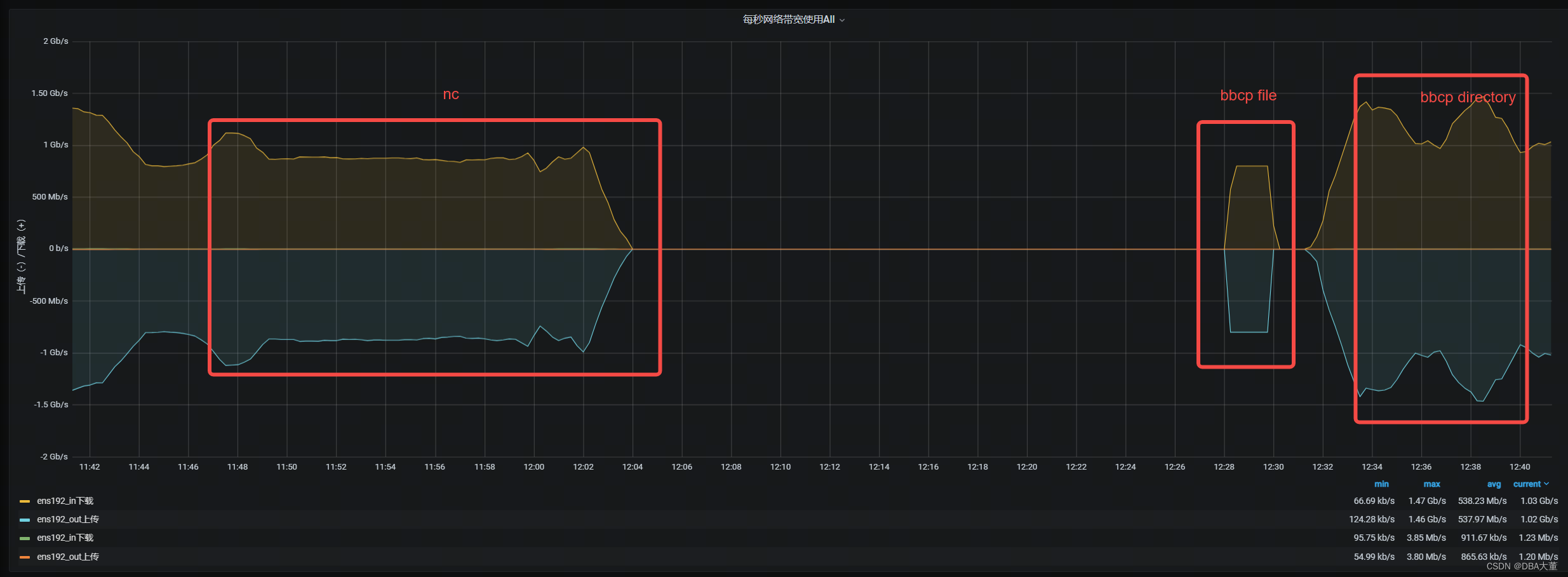
Task: Sort legend by the min column
Action: pos(1381,484)
